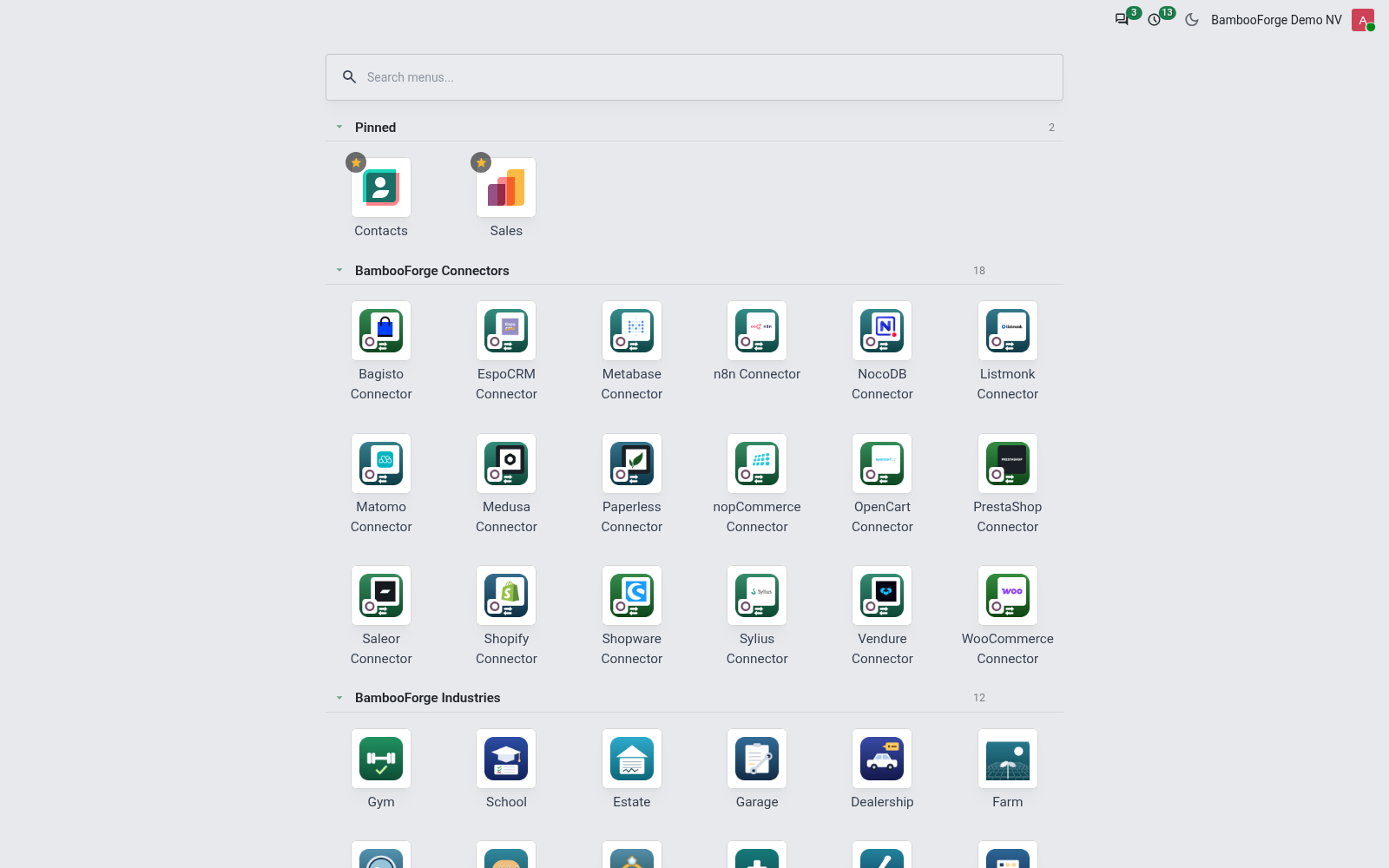Launch the nopCommerce Connector
The width and height of the screenshot is (1389, 868).
click(757, 464)
